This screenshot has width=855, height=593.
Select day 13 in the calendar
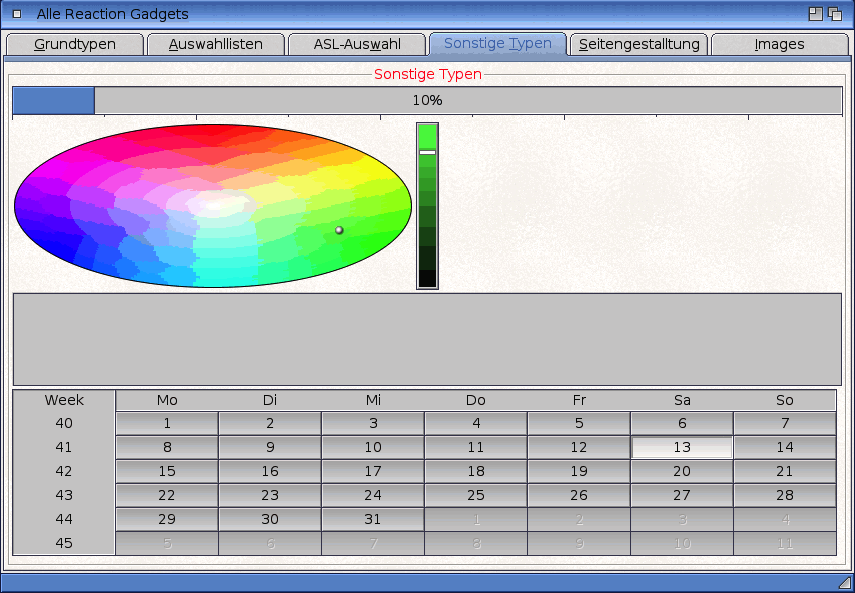point(682,447)
